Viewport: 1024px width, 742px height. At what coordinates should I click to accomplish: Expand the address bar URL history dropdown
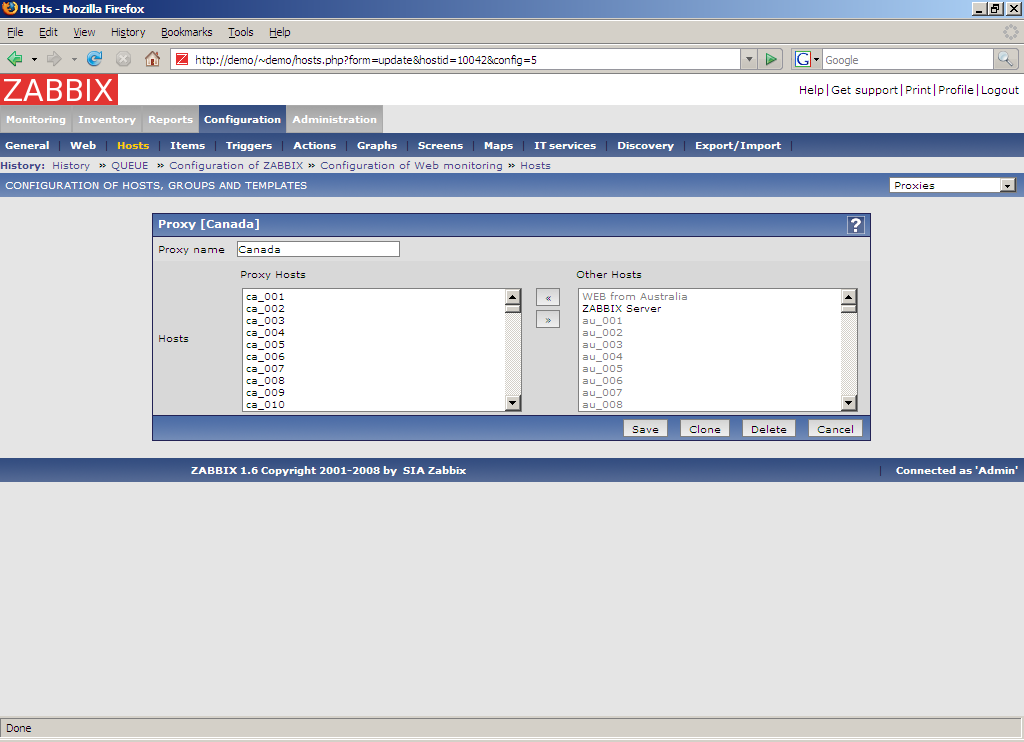pyautogui.click(x=749, y=59)
